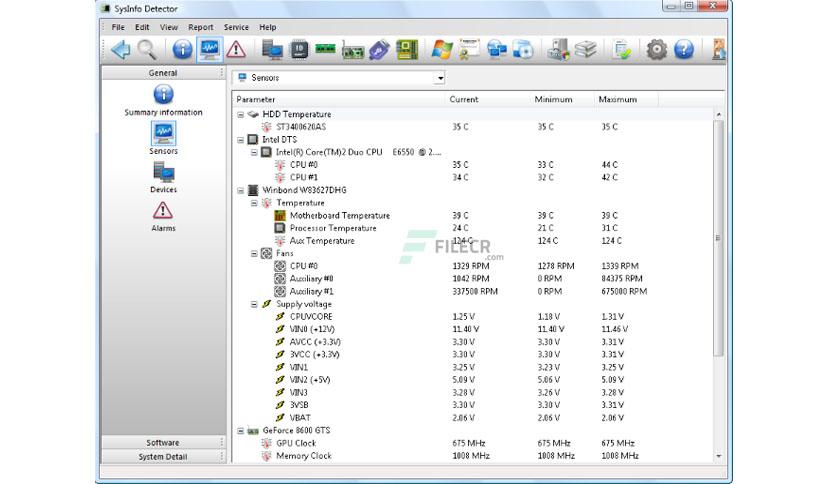Click the PCI card toolbar icon
The height and width of the screenshot is (484, 836).
point(352,50)
